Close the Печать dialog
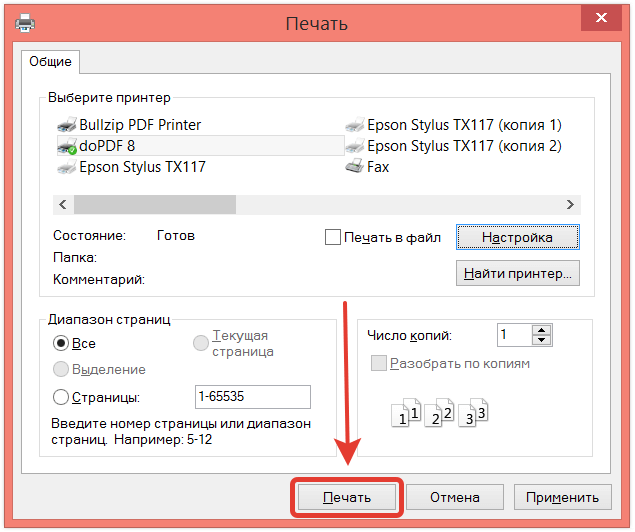 pos(601,17)
